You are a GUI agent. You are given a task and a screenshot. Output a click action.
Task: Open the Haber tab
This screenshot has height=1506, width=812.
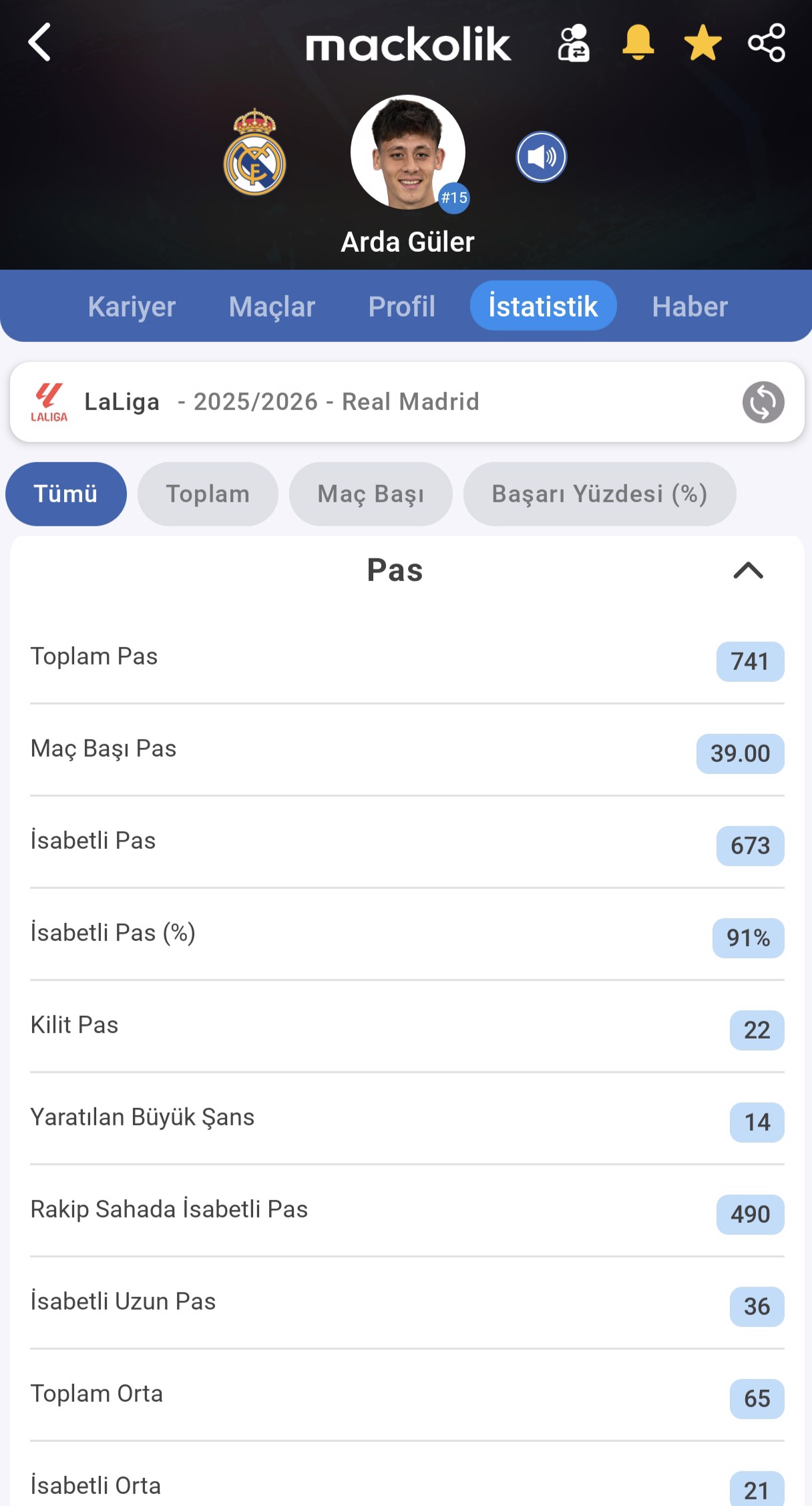(690, 307)
